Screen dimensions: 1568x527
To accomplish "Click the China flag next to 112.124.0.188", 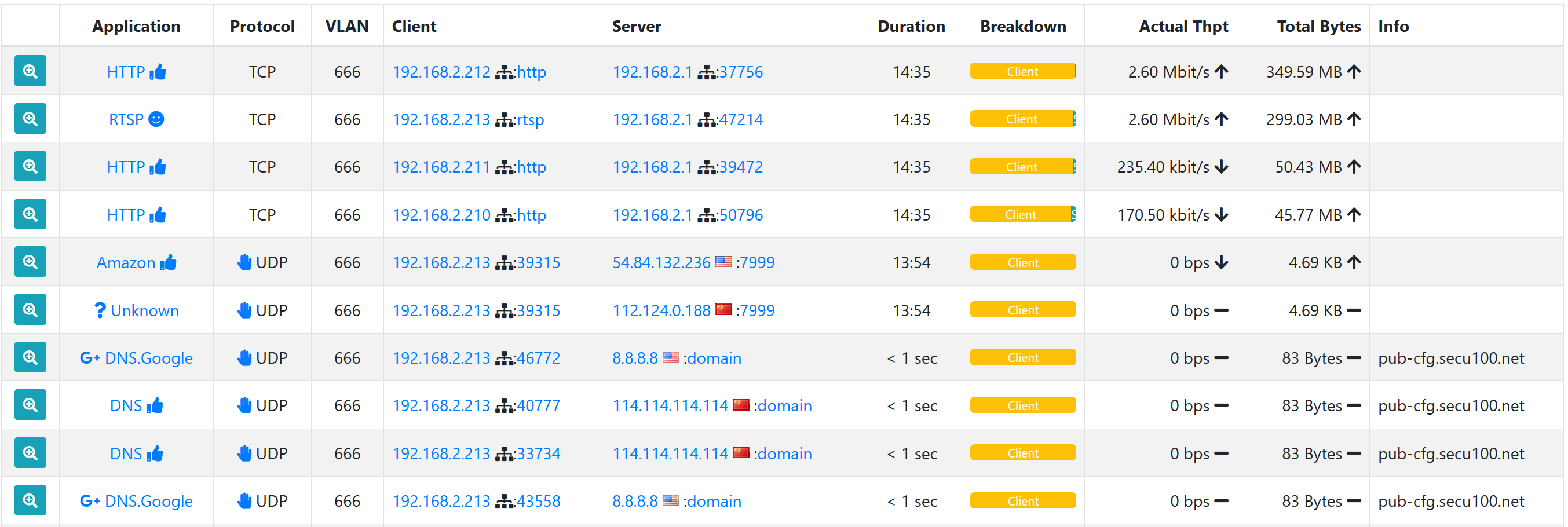I will point(723,310).
